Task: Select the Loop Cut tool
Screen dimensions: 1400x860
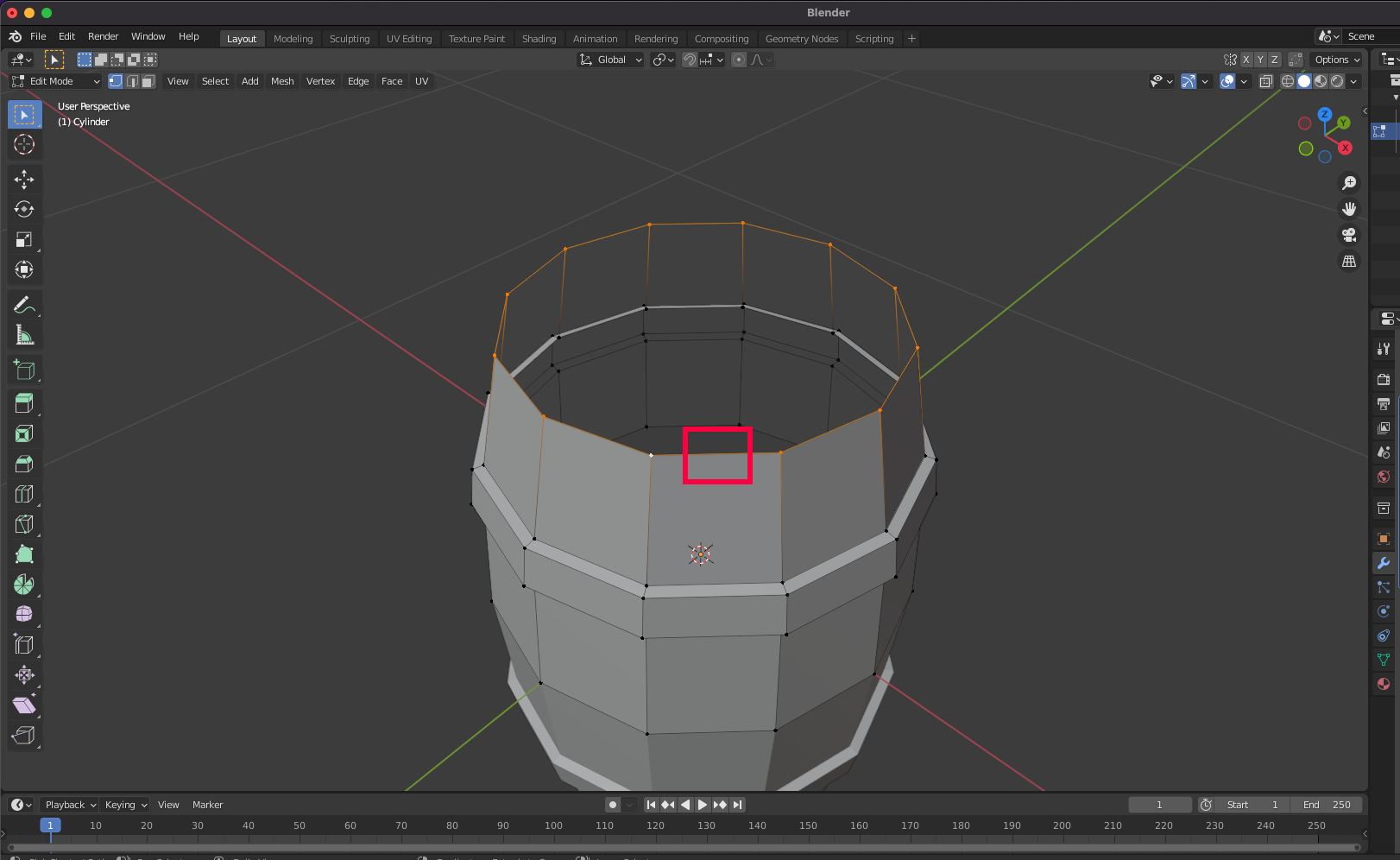Action: [x=24, y=494]
